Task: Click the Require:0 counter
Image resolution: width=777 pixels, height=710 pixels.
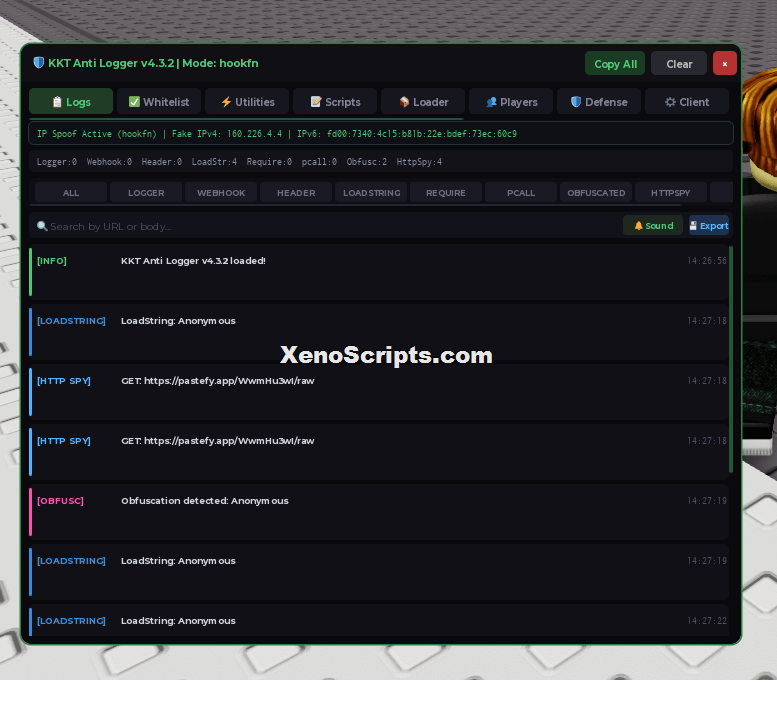Action: pos(269,162)
